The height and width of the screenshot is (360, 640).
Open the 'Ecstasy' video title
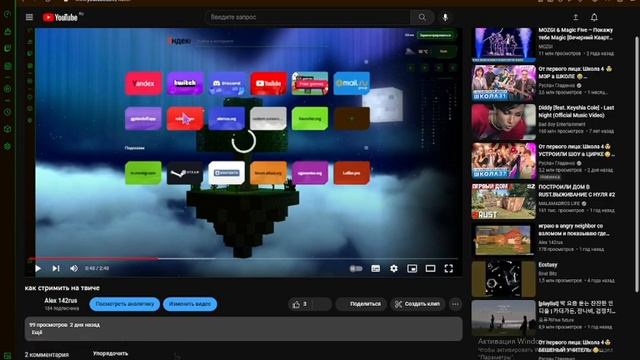pyautogui.click(x=548, y=265)
